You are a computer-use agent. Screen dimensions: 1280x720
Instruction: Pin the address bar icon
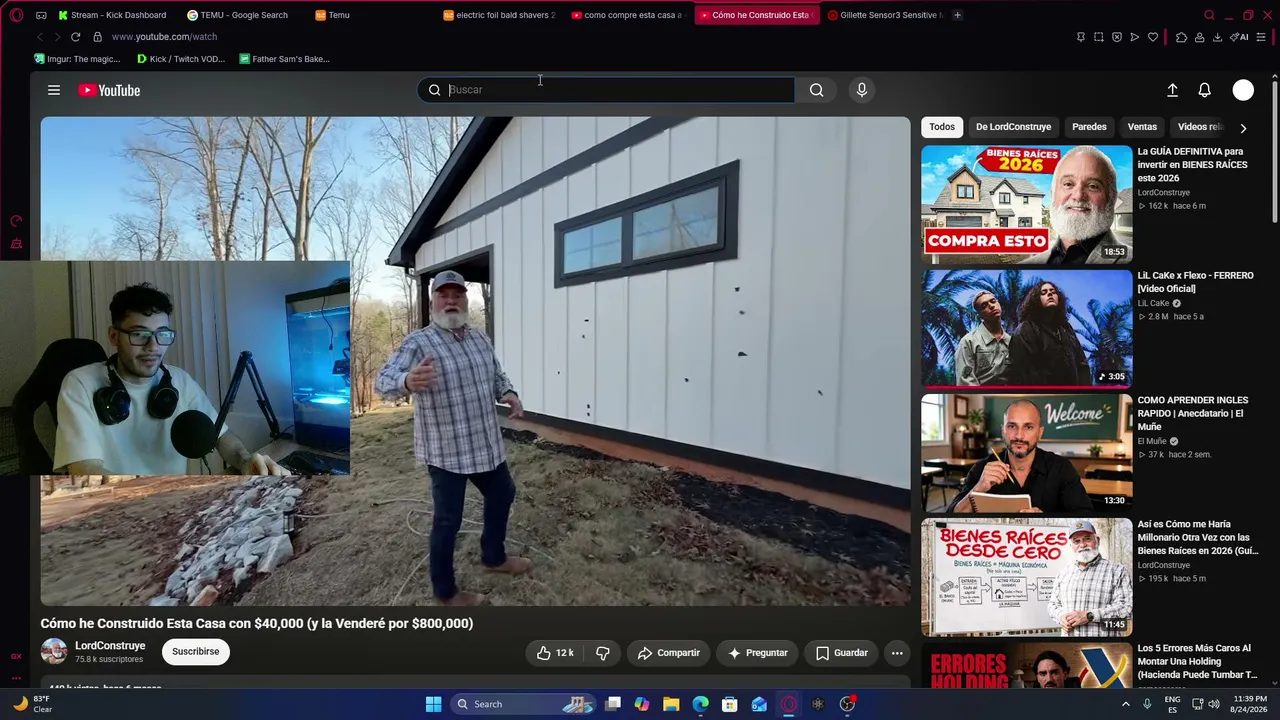tap(1081, 37)
